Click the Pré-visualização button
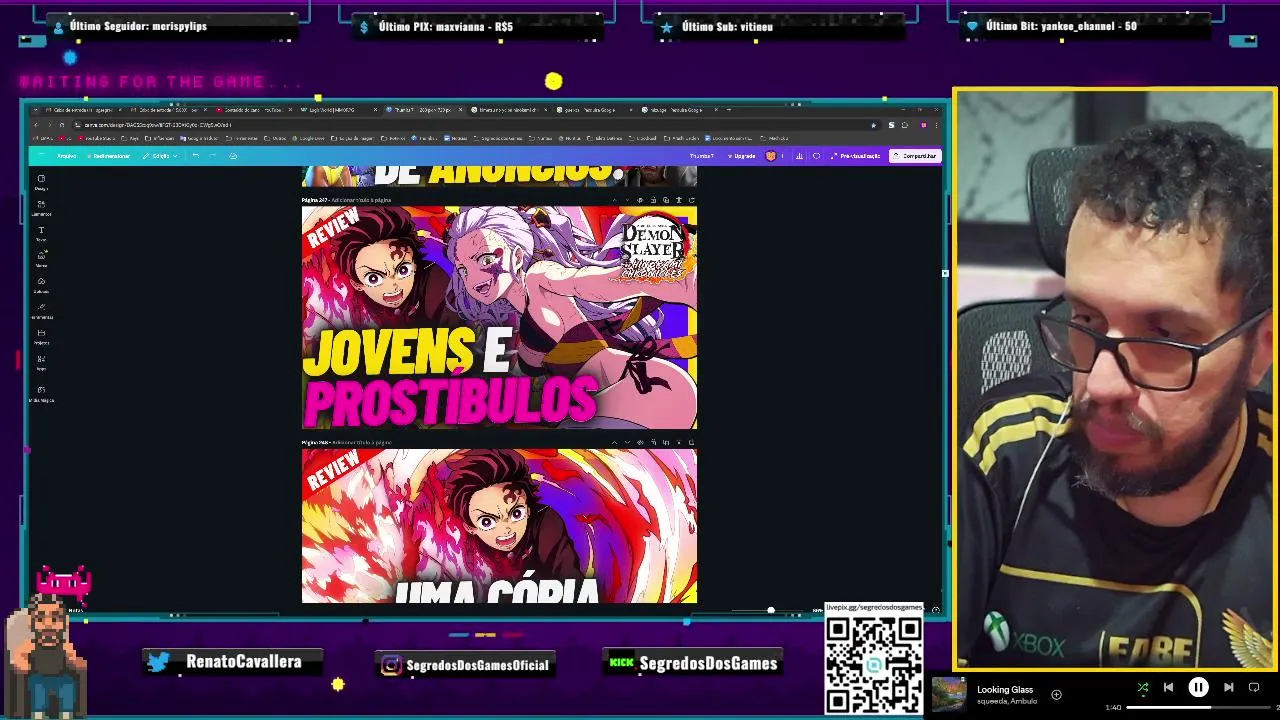 point(855,156)
